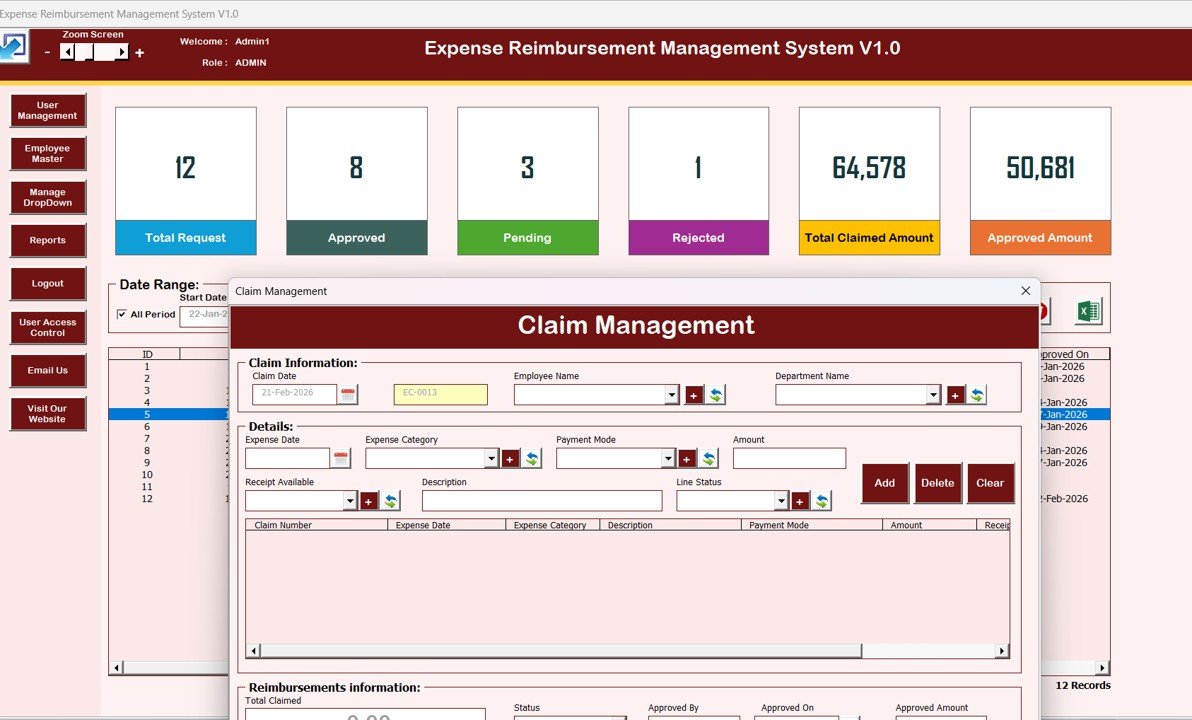
Task: Refresh the Department Name list
Action: click(x=975, y=394)
